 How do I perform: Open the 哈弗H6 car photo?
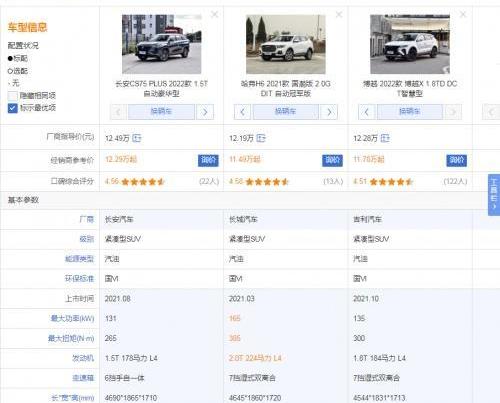(286, 44)
